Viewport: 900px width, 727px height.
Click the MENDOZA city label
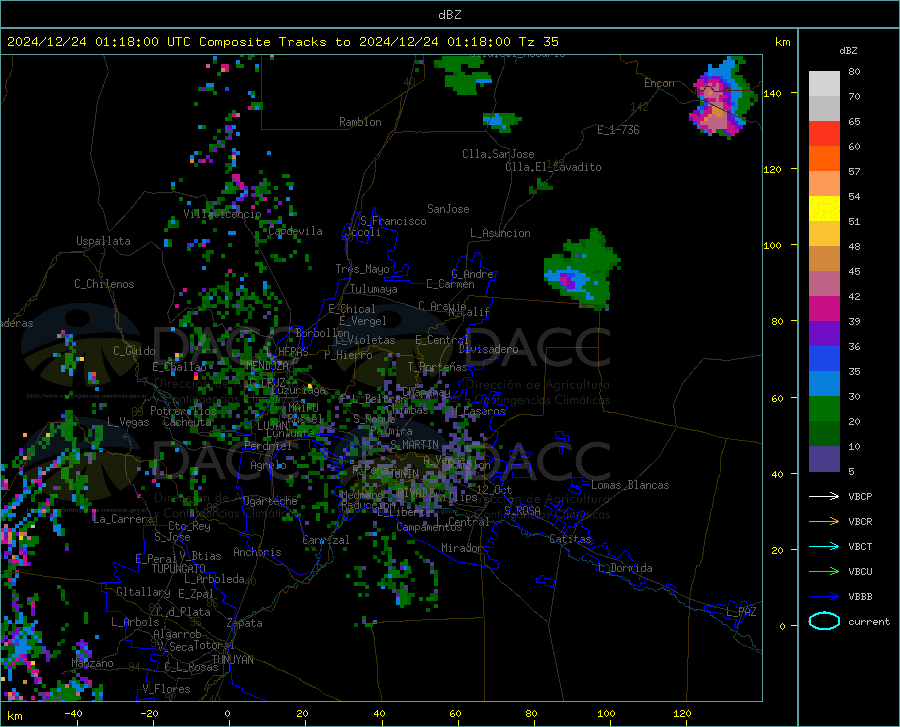[x=267, y=366]
